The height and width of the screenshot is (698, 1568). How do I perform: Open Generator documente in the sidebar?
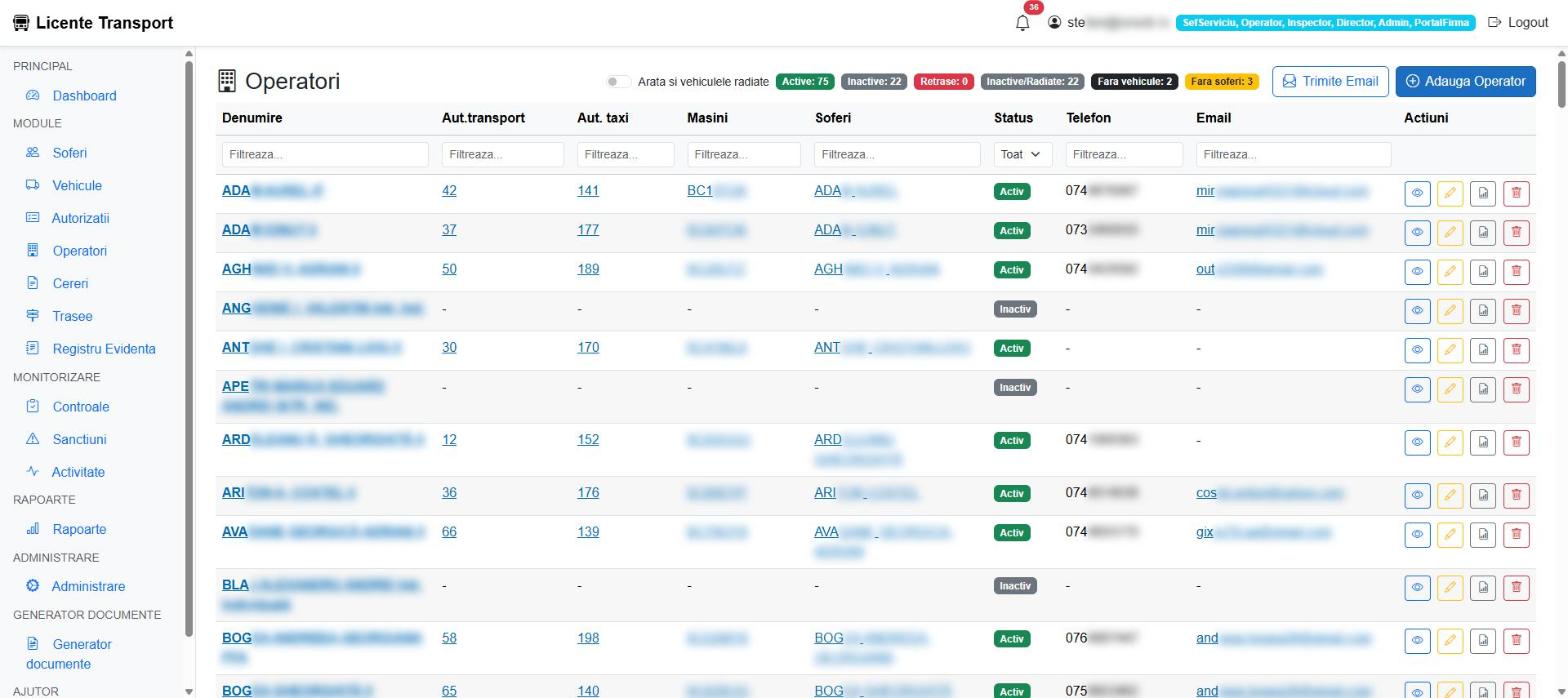pos(69,654)
